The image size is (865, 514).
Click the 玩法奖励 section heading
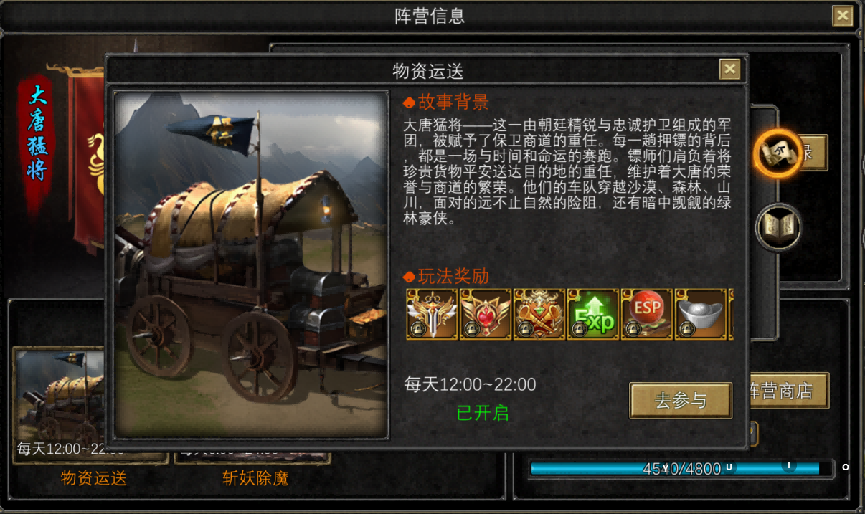[453, 276]
